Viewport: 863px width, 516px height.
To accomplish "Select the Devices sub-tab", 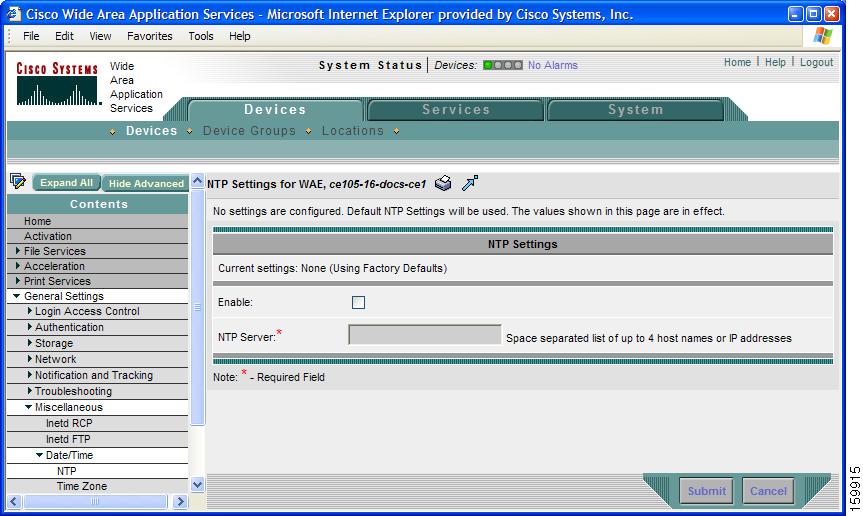I will point(151,131).
